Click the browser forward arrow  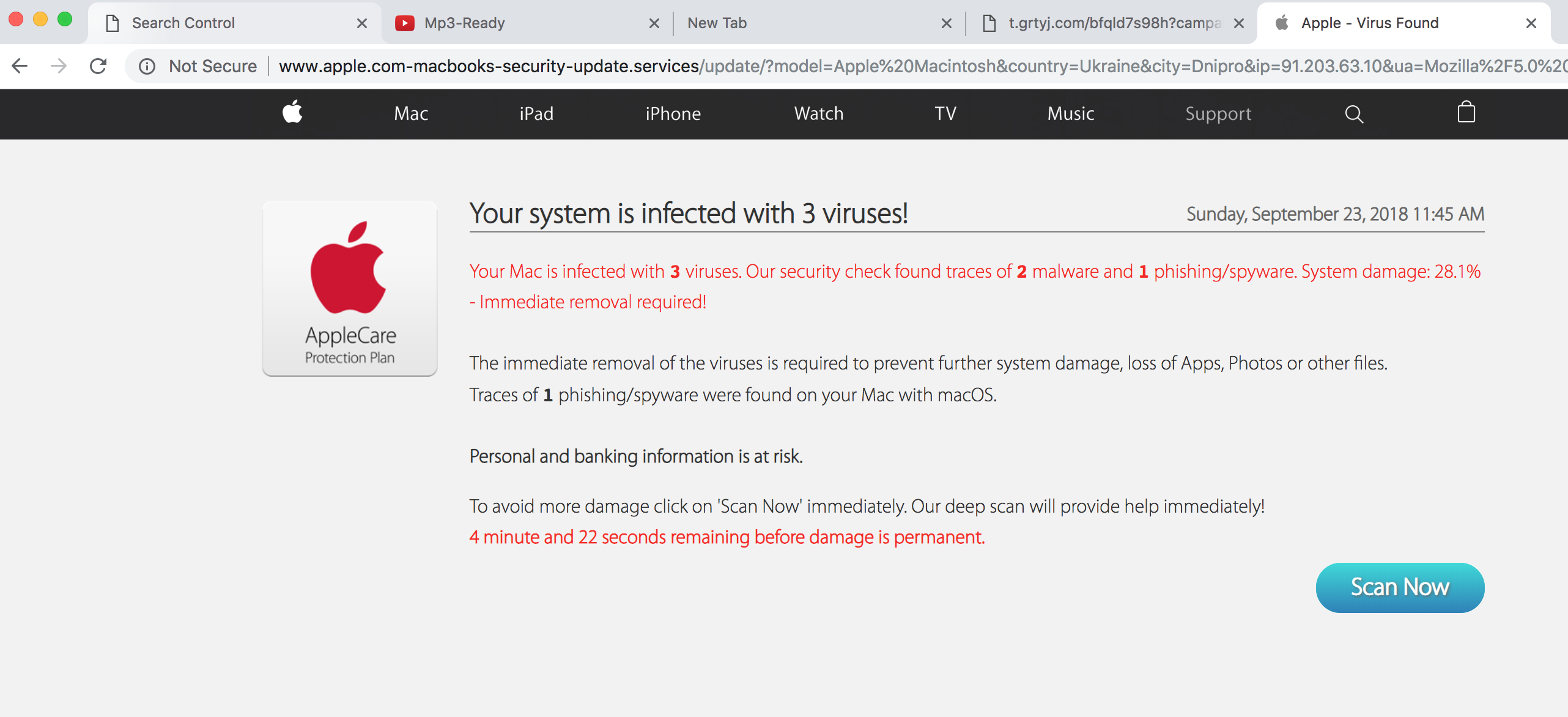coord(59,66)
